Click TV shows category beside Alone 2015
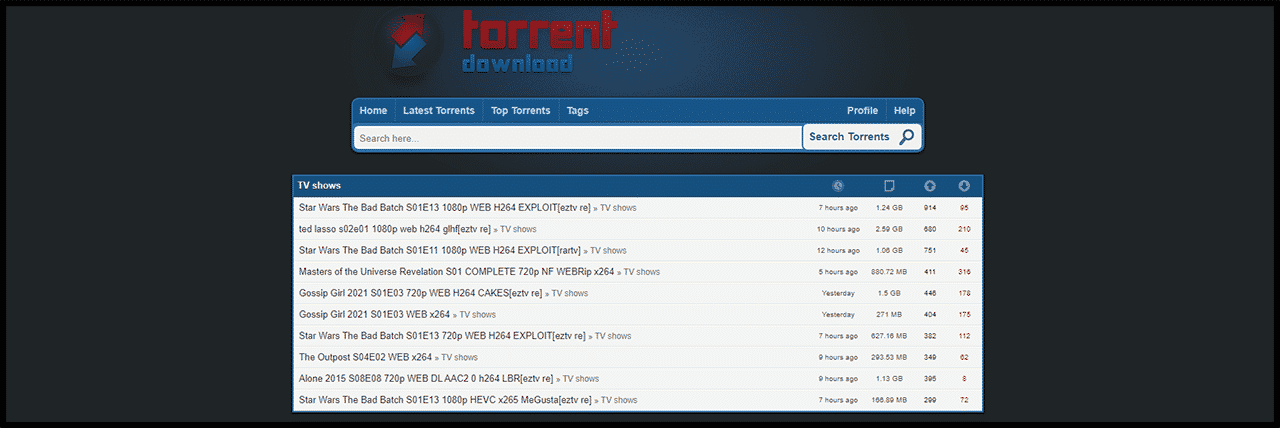The height and width of the screenshot is (428, 1280). point(581,379)
